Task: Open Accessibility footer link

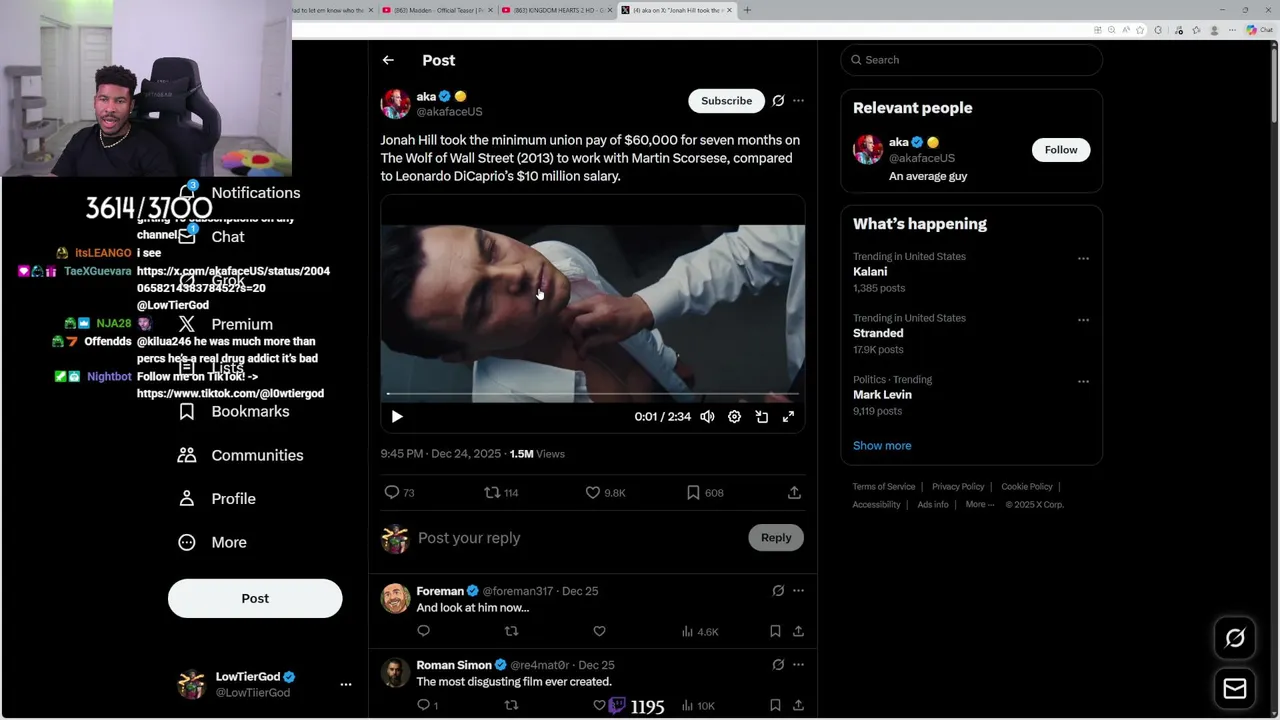Action: click(876, 505)
